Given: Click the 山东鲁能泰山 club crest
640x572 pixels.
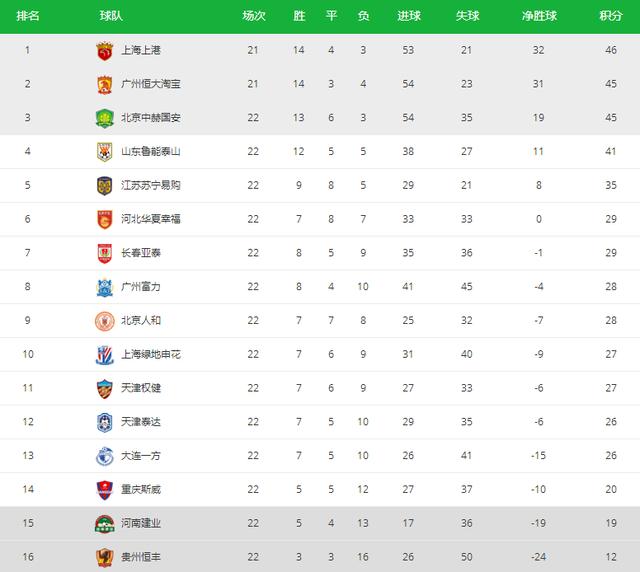Looking at the screenshot, I should click(104, 152).
